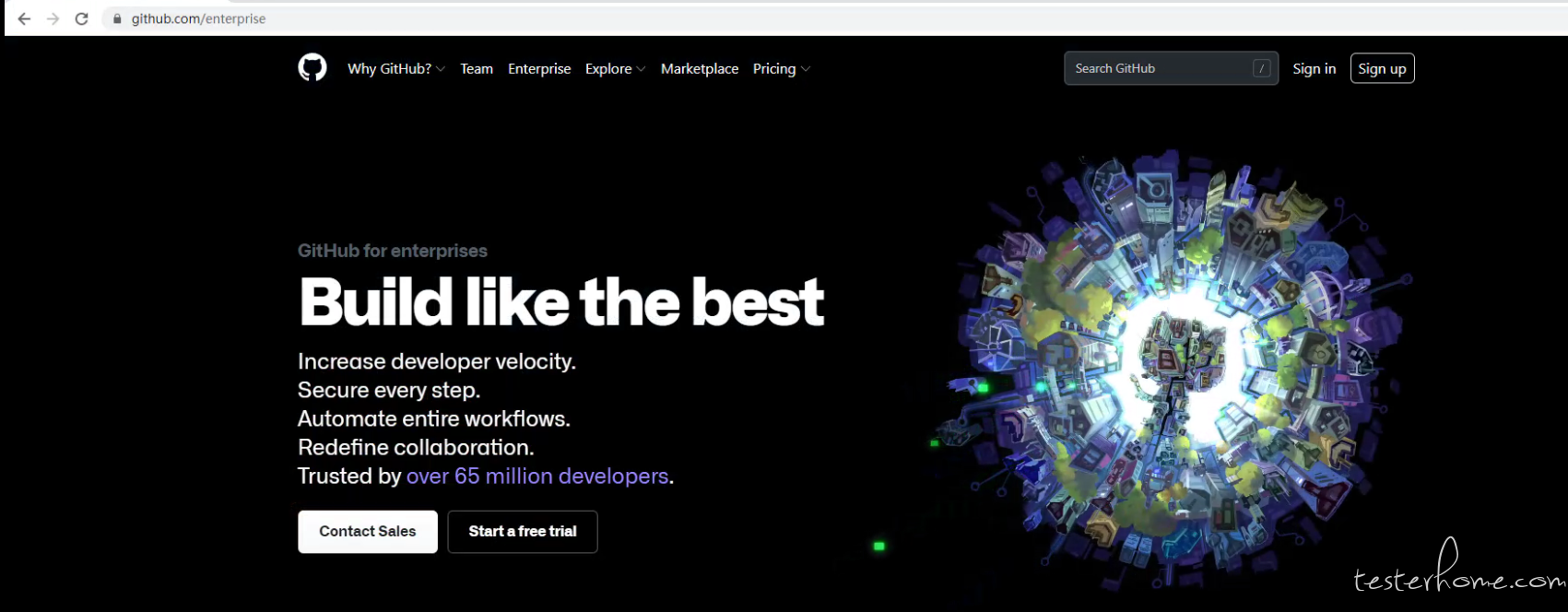
Task: Click Redefine collaboration text
Action: coord(415,447)
